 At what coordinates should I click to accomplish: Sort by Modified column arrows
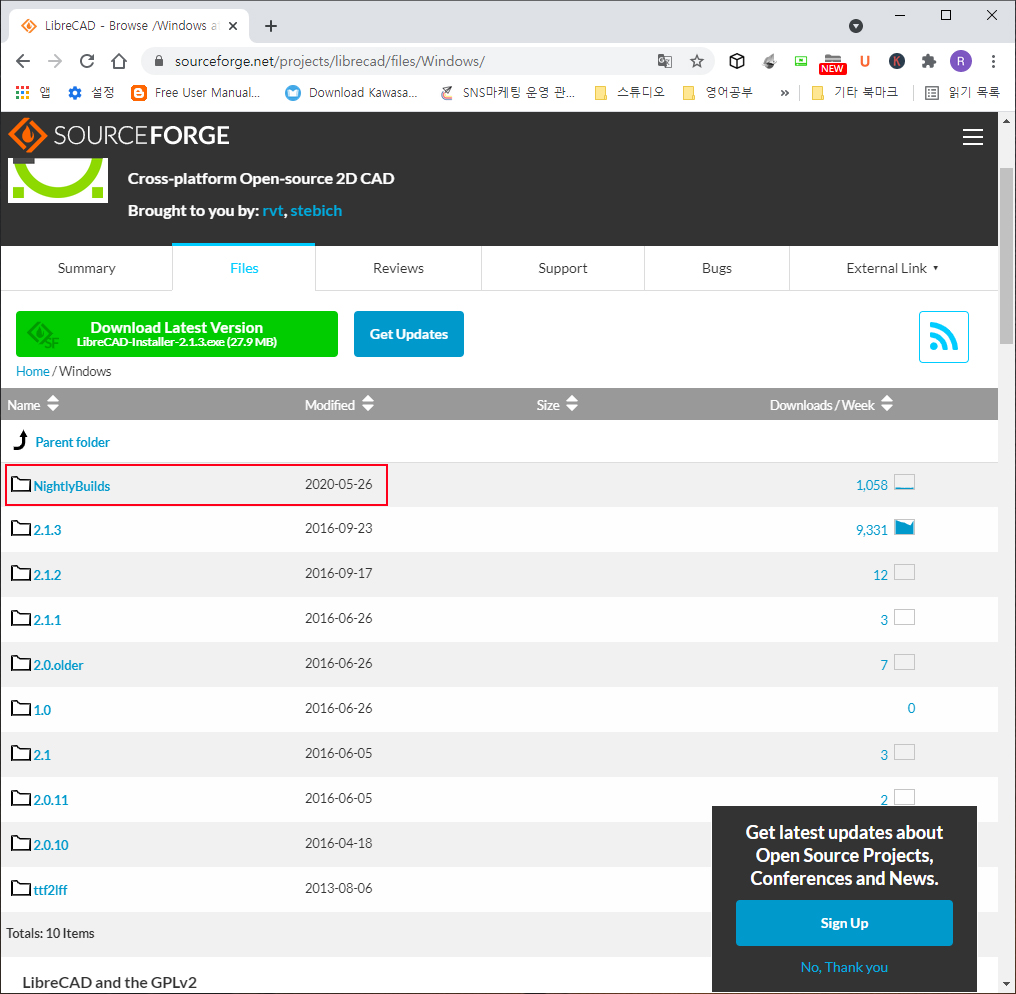click(368, 404)
